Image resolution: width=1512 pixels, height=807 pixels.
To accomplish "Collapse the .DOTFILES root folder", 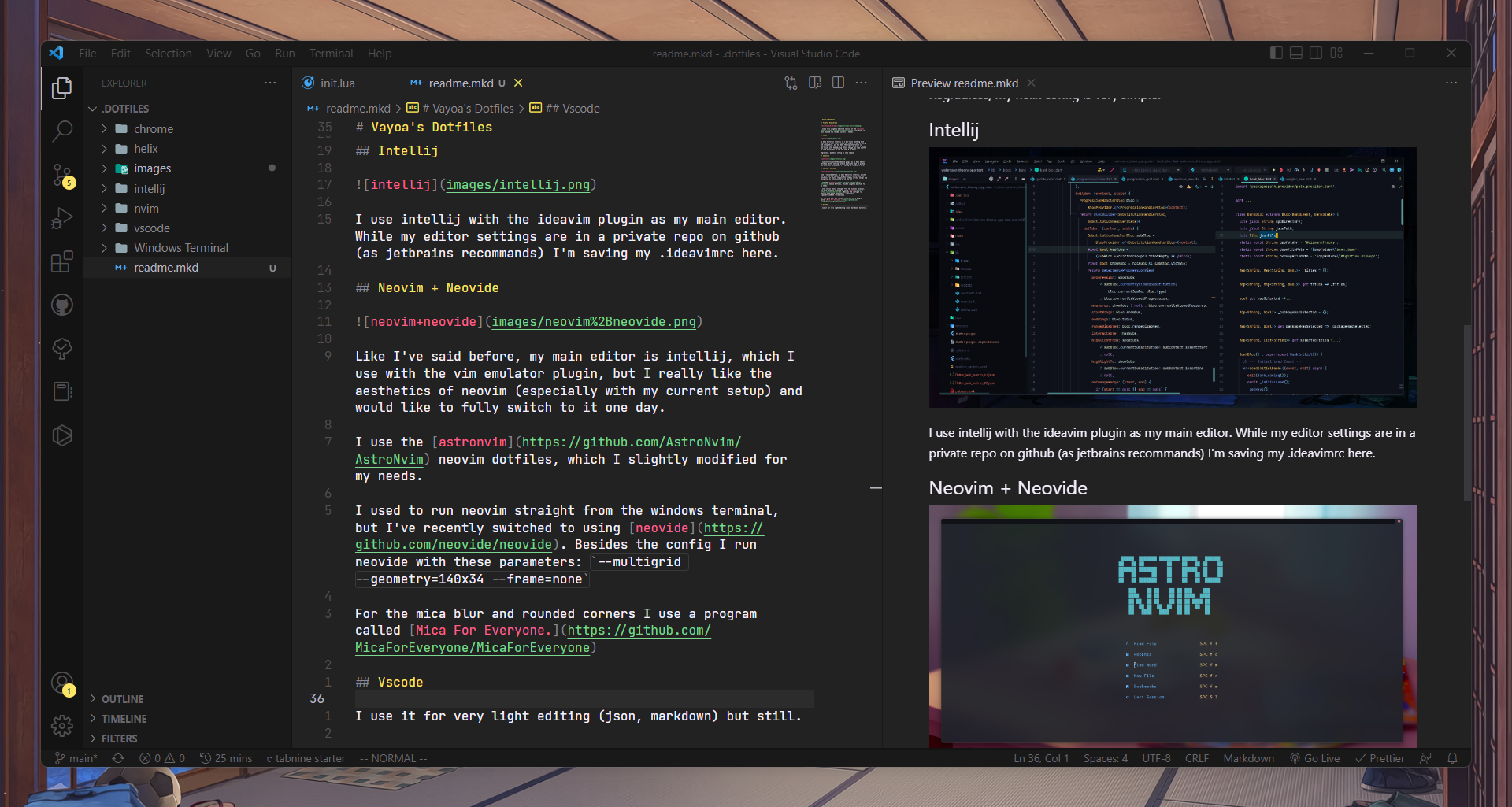I will 187,109.
